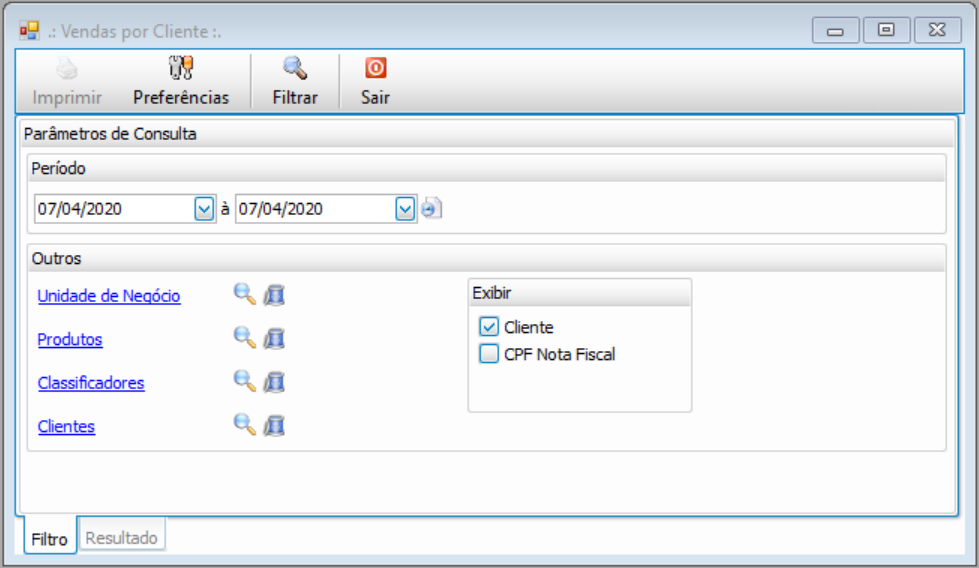This screenshot has height=568, width=979.
Task: Open the Classificadores link
Action: [91, 383]
